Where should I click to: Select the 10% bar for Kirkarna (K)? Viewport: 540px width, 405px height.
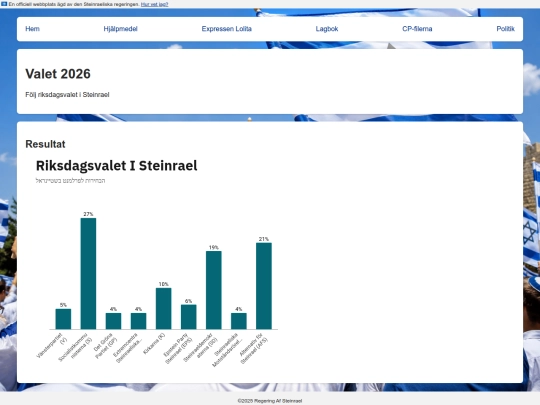[x=164, y=309]
